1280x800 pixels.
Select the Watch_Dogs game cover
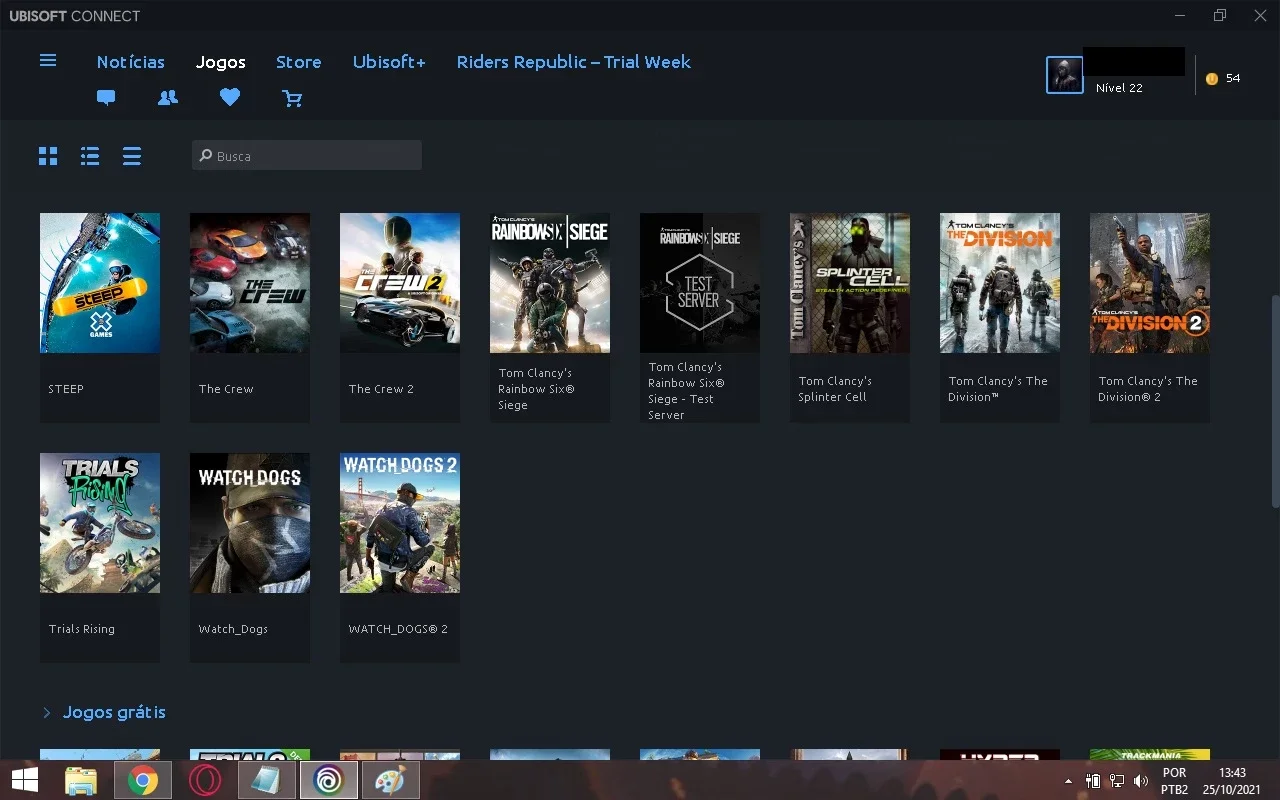[x=250, y=523]
